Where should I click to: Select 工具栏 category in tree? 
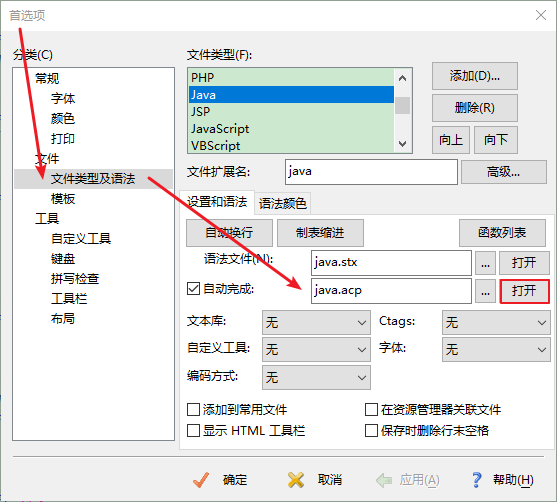pyautogui.click(x=69, y=298)
